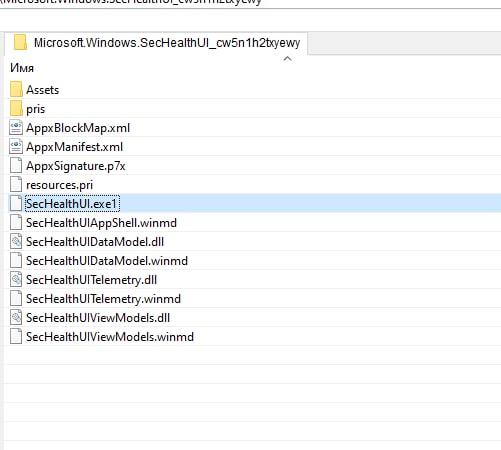
Task: Select the SecHealthUITelemetry.dll gear icon
Action: 16,280
